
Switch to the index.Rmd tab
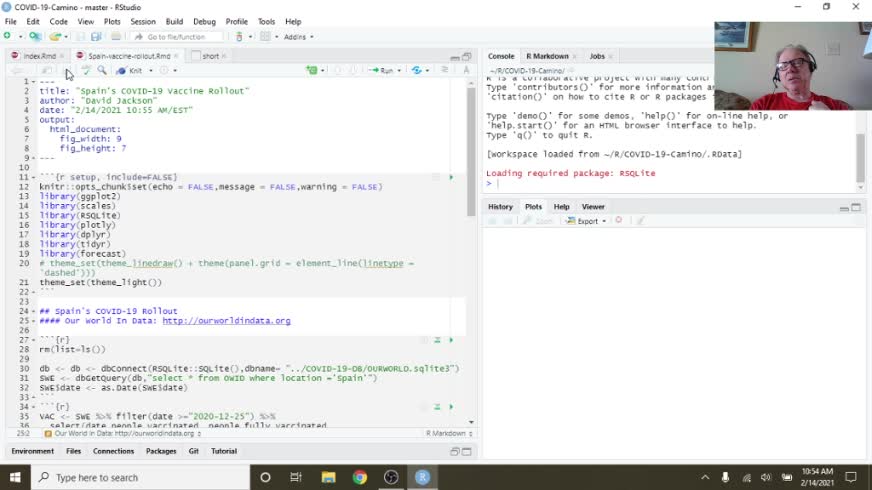click(39, 56)
